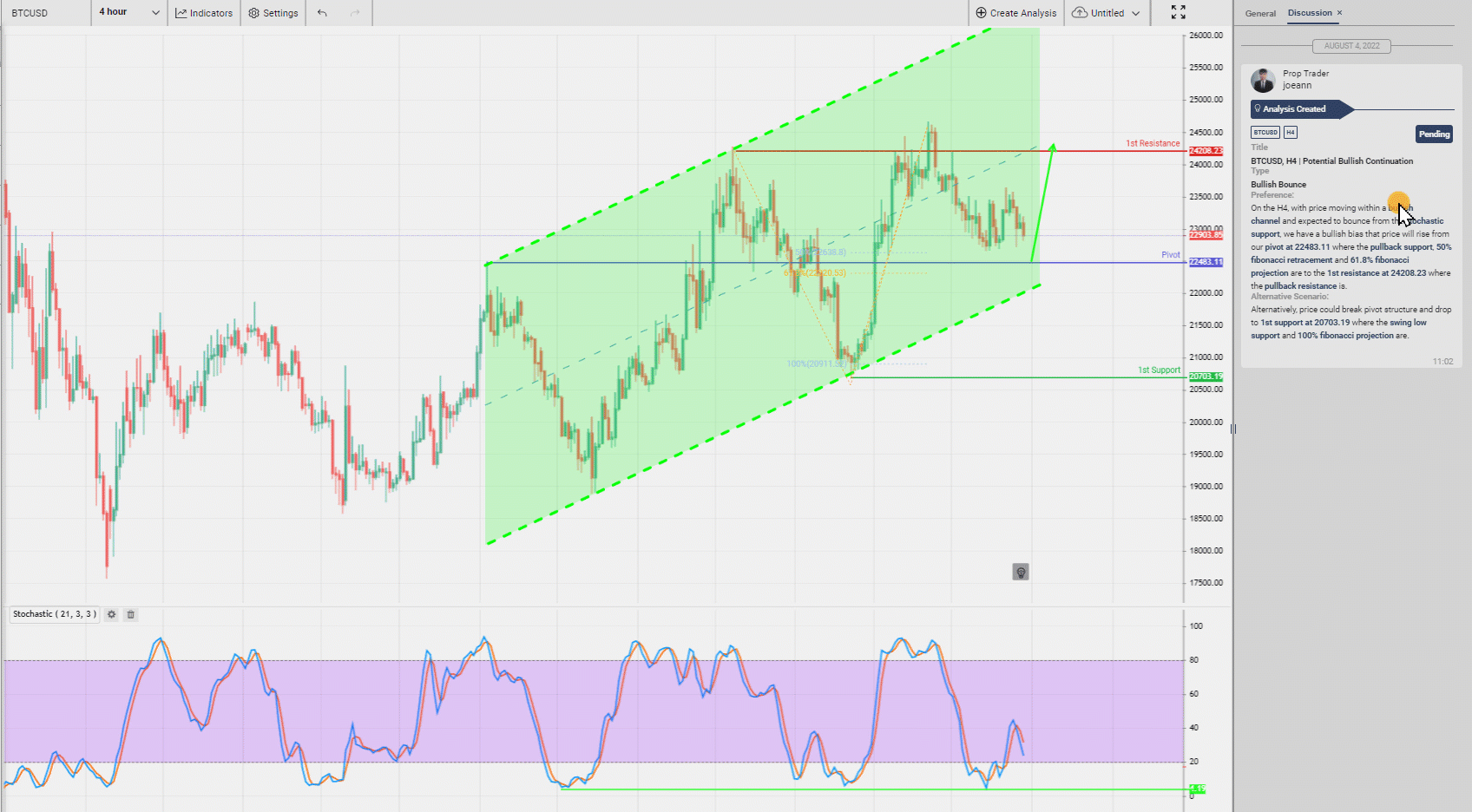Image resolution: width=1472 pixels, height=812 pixels.
Task: Click the BTCUSD symbol field
Action: pos(45,13)
